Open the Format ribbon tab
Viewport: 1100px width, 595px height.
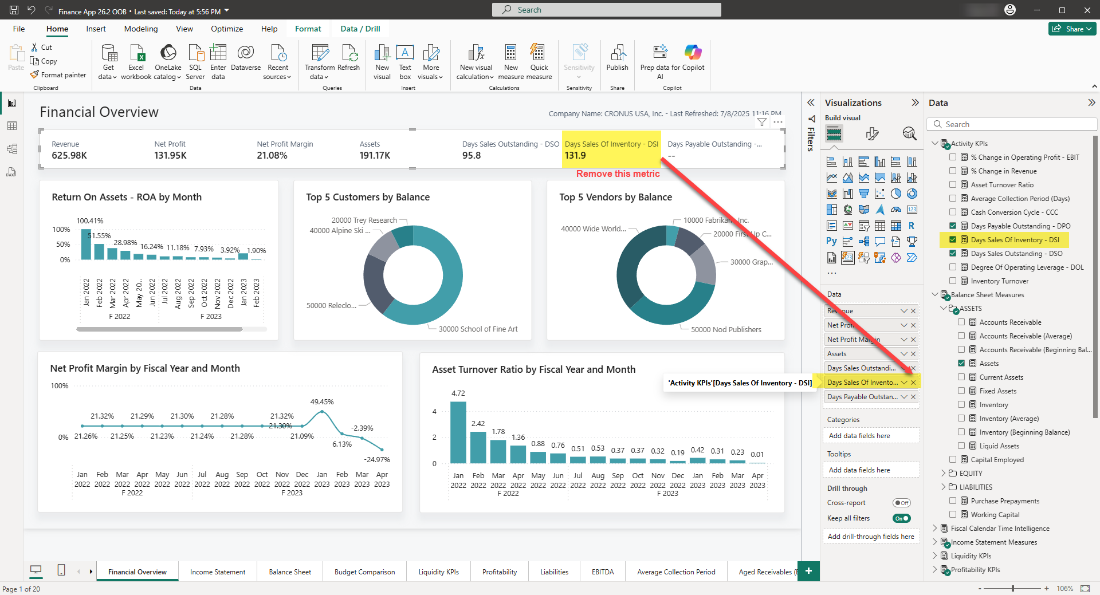click(308, 29)
